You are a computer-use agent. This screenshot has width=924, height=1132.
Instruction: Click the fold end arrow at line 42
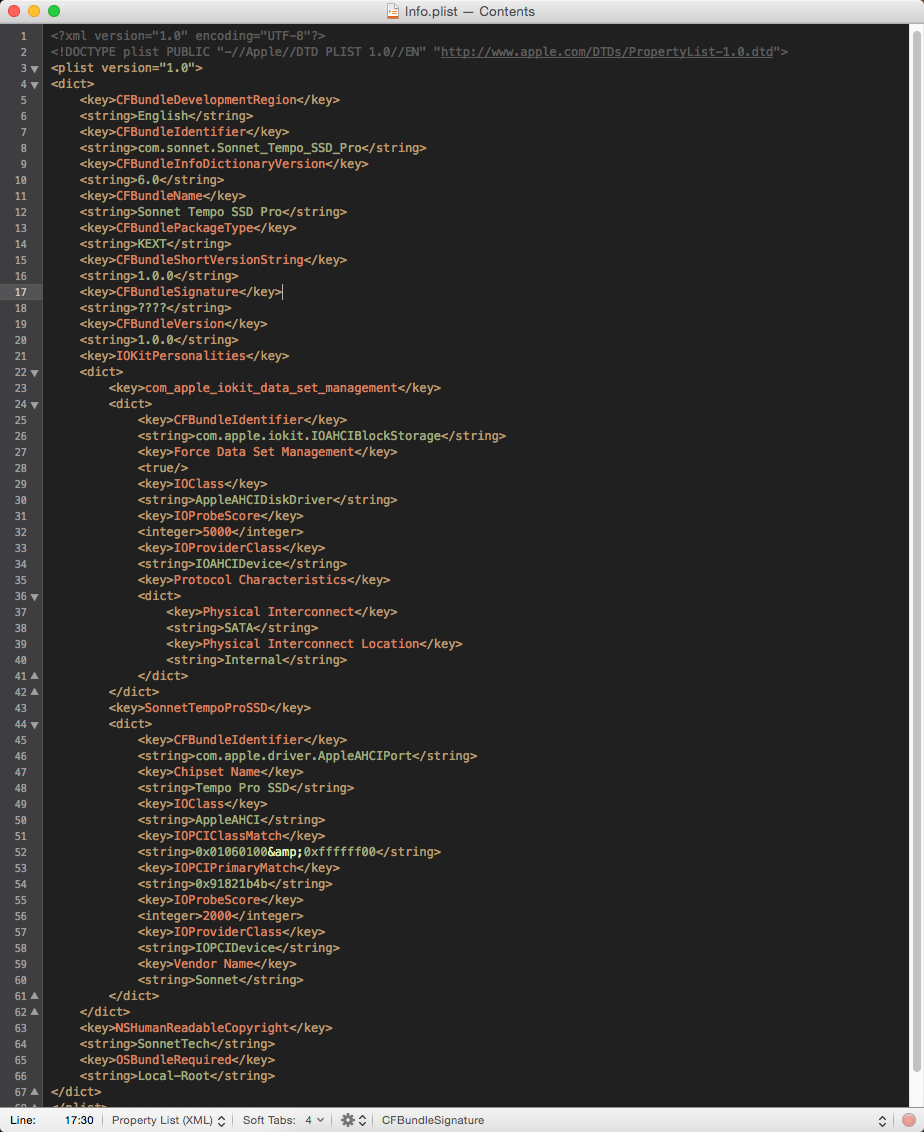coord(34,692)
